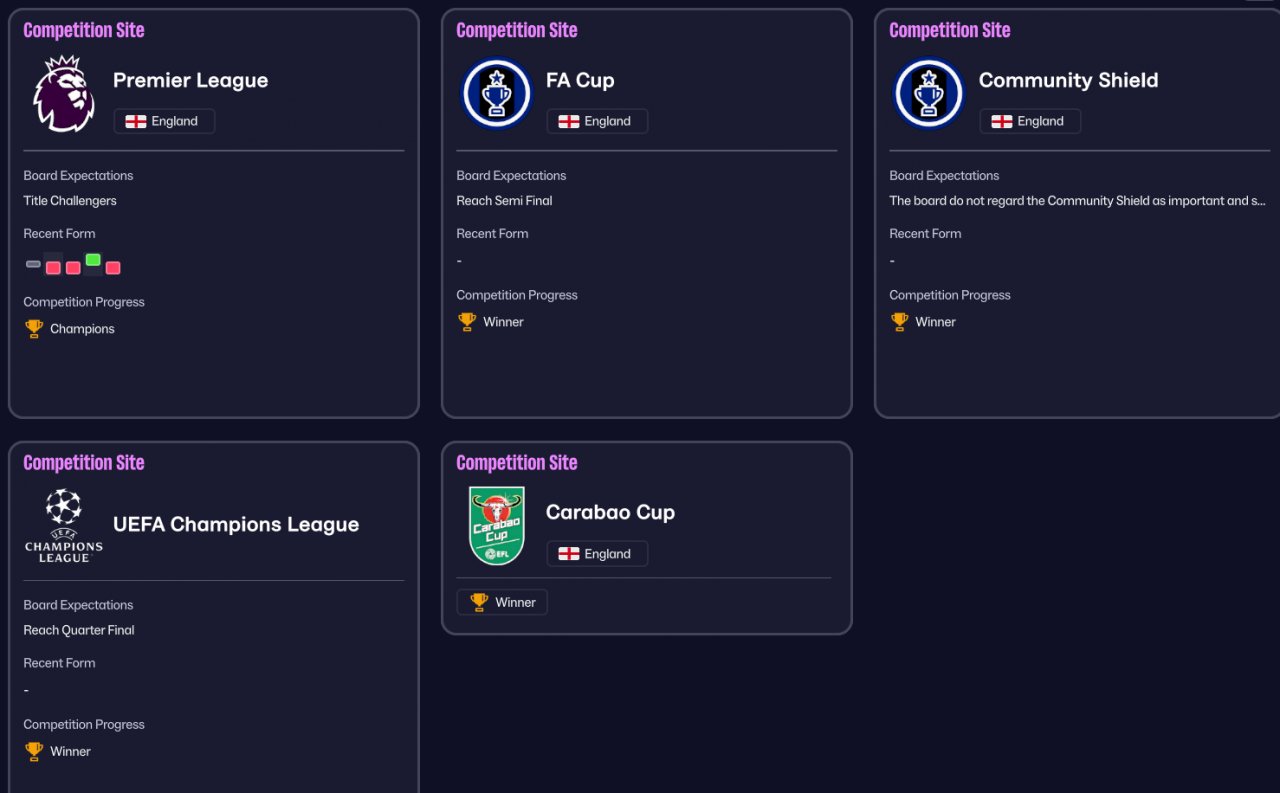Screen dimensions: 1280x793
Task: Open the FA Cup Competition Site link
Action: coord(517,30)
